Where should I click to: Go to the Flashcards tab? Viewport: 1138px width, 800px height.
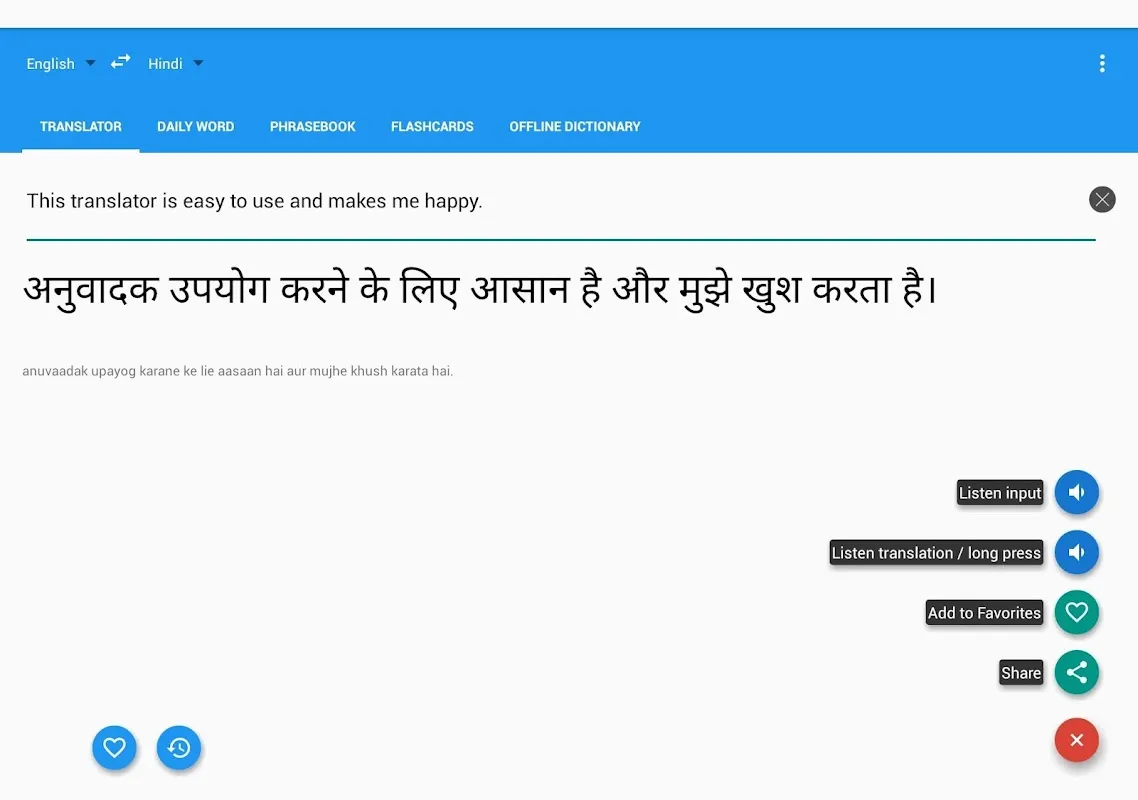point(432,126)
